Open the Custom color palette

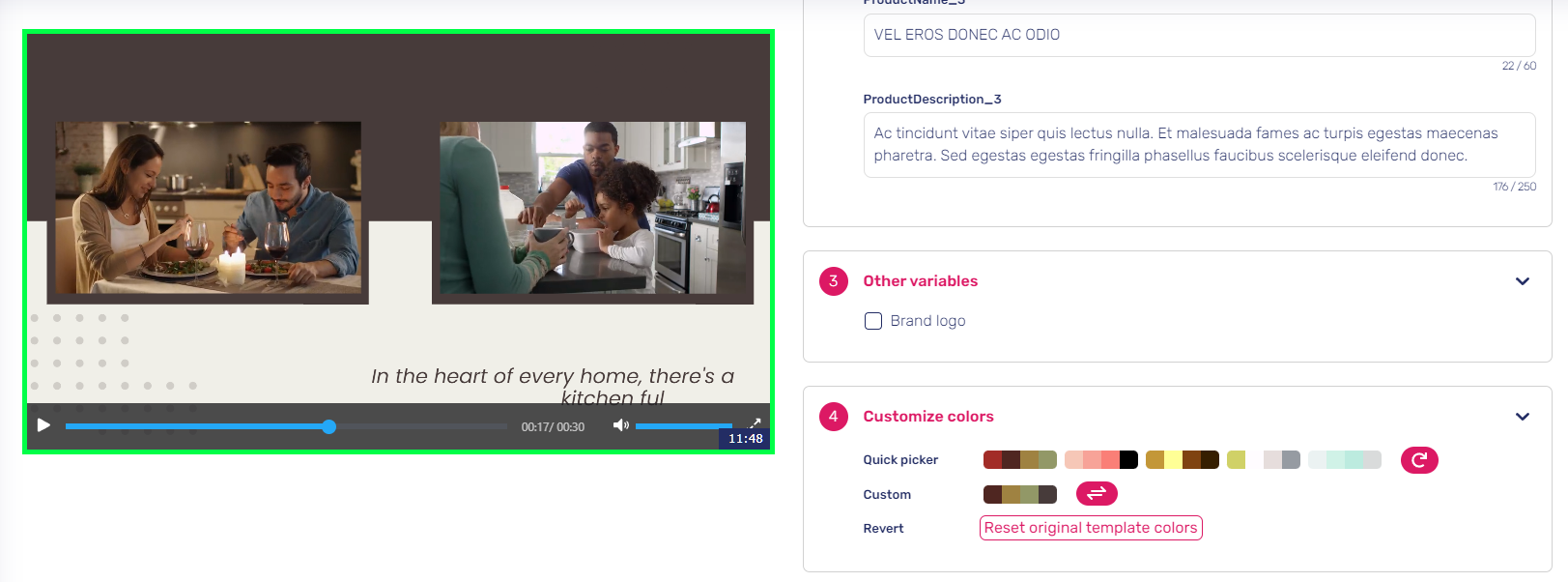coord(1020,495)
